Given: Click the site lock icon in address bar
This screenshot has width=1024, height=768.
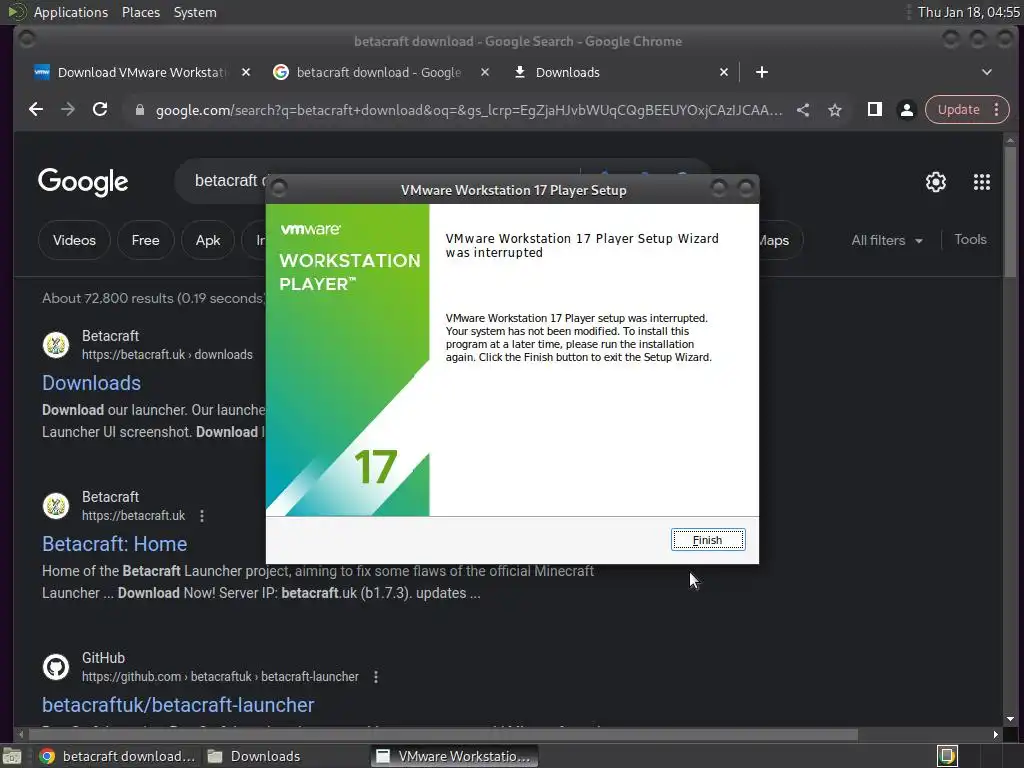Looking at the screenshot, I should pyautogui.click(x=139, y=110).
